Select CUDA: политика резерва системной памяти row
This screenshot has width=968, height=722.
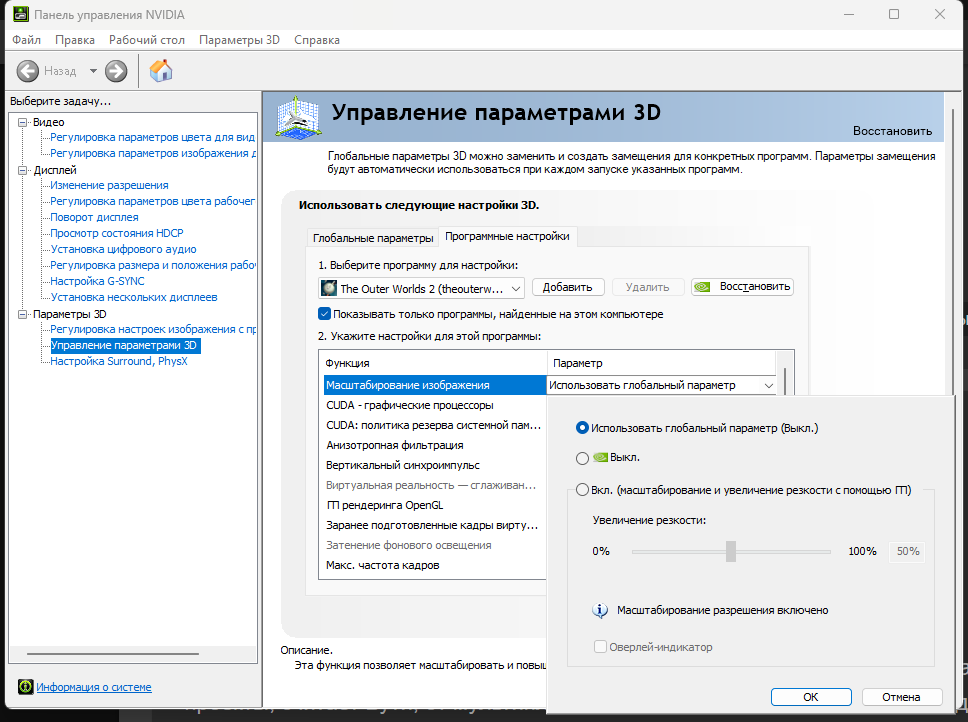point(435,425)
